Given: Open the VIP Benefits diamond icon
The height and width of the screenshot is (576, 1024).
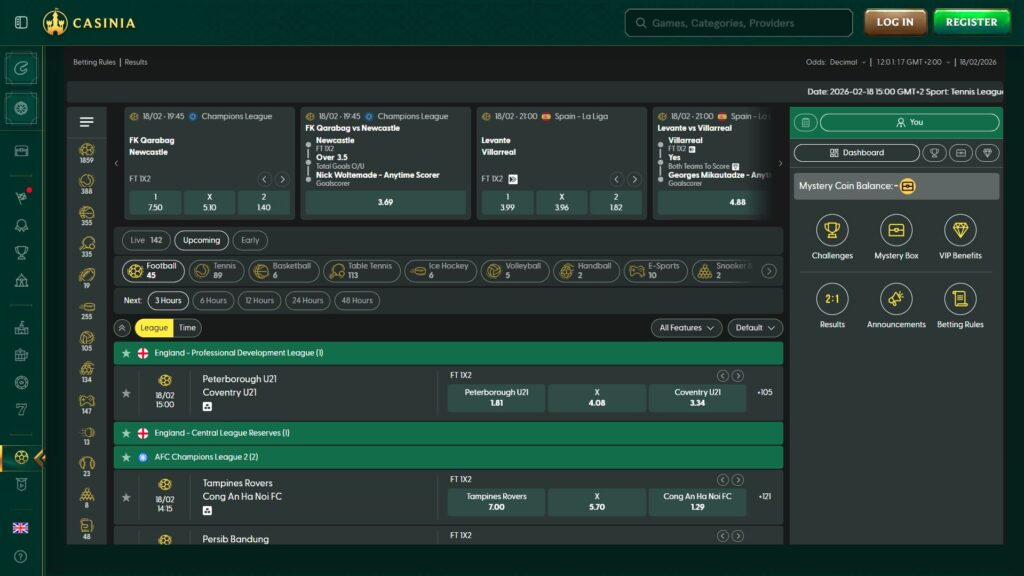Looking at the screenshot, I should [959, 231].
